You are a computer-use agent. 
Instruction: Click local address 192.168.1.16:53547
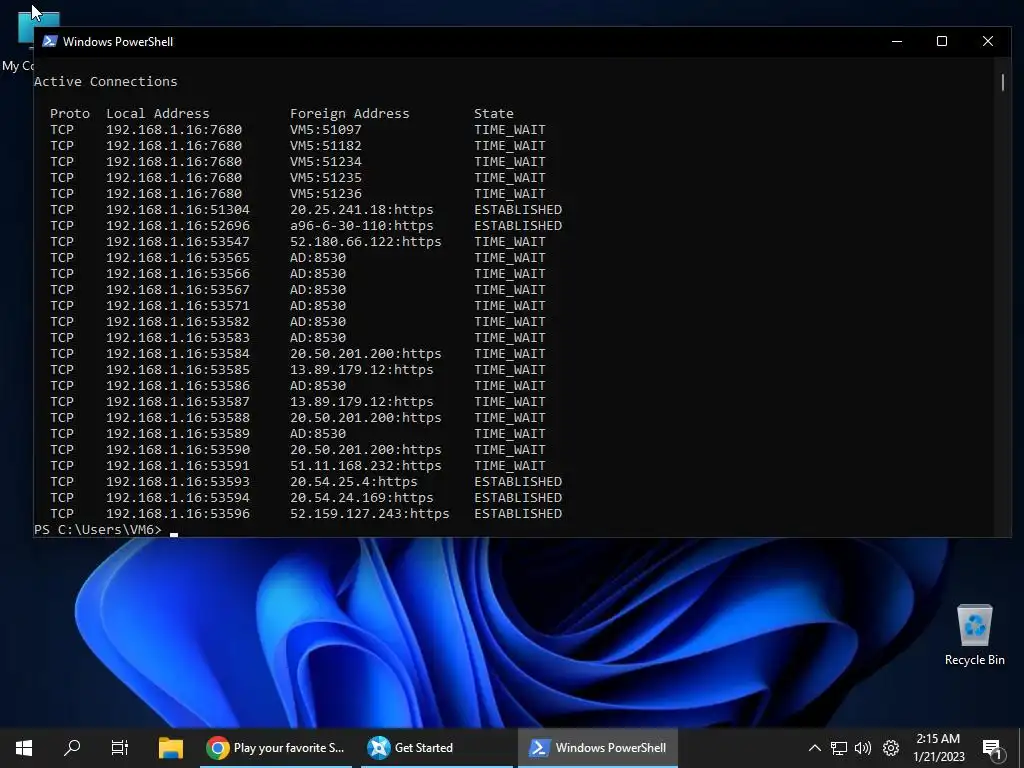[x=178, y=242]
